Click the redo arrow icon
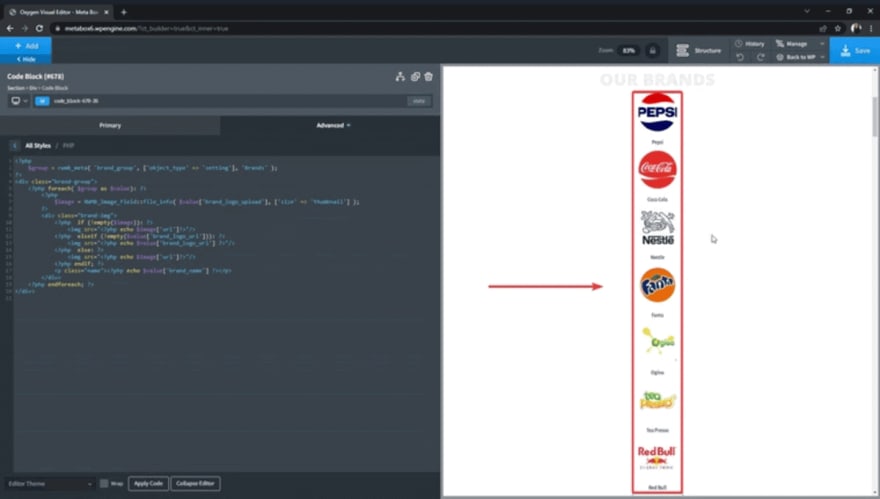The image size is (880, 499). coord(760,57)
